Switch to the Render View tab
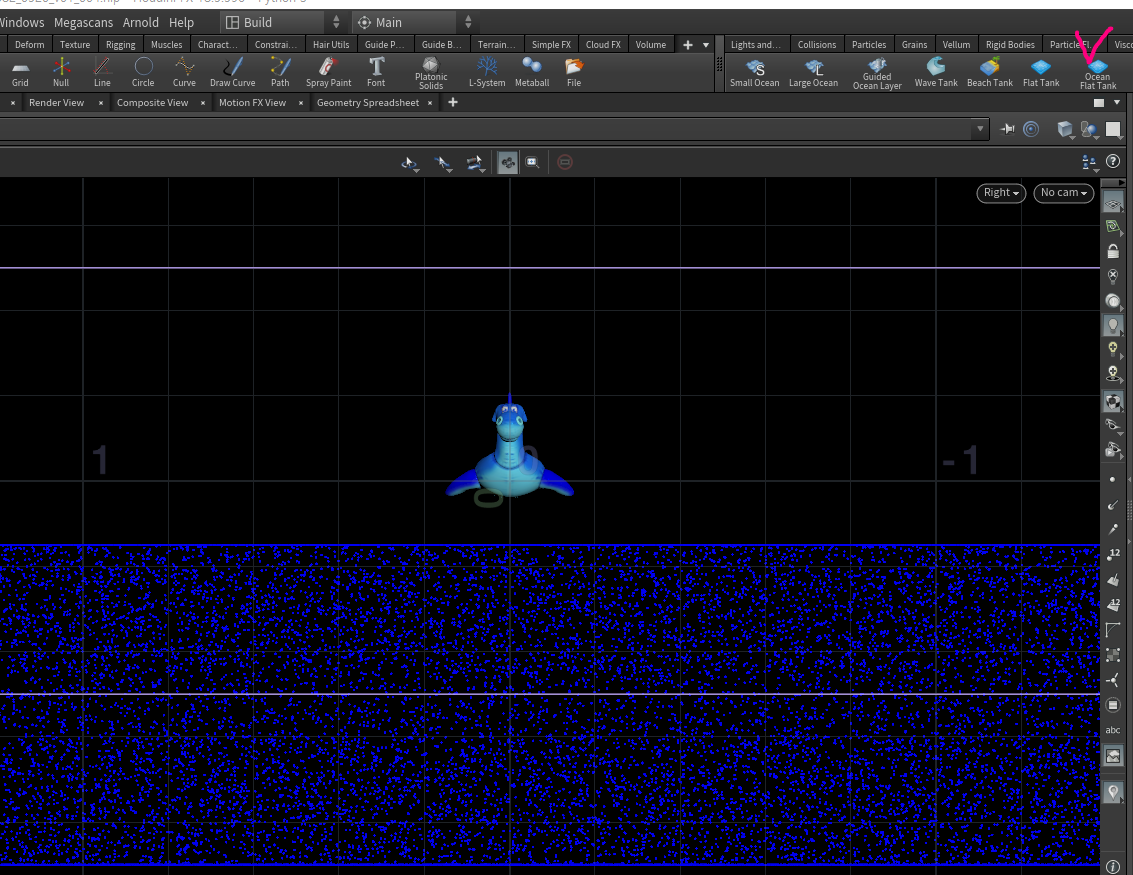This screenshot has height=875, width=1133. [x=56, y=103]
